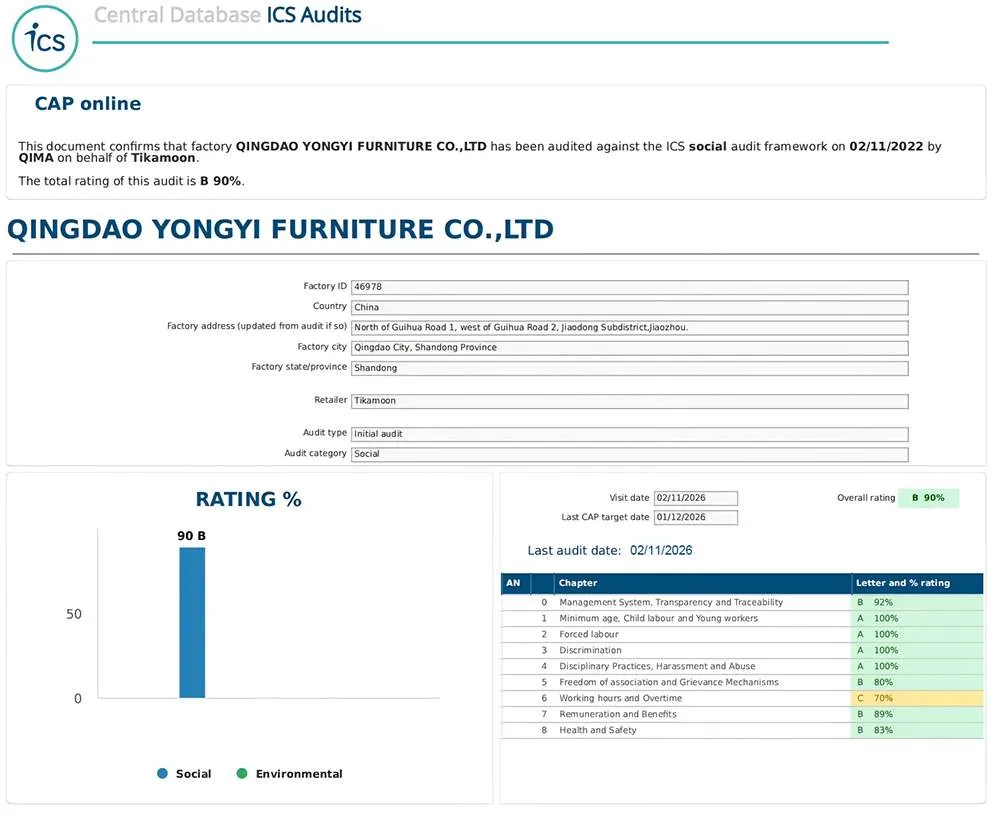
Task: Click the QINGDAO YONGYI FURNITURE CO.,LTD heading
Action: coord(283,231)
